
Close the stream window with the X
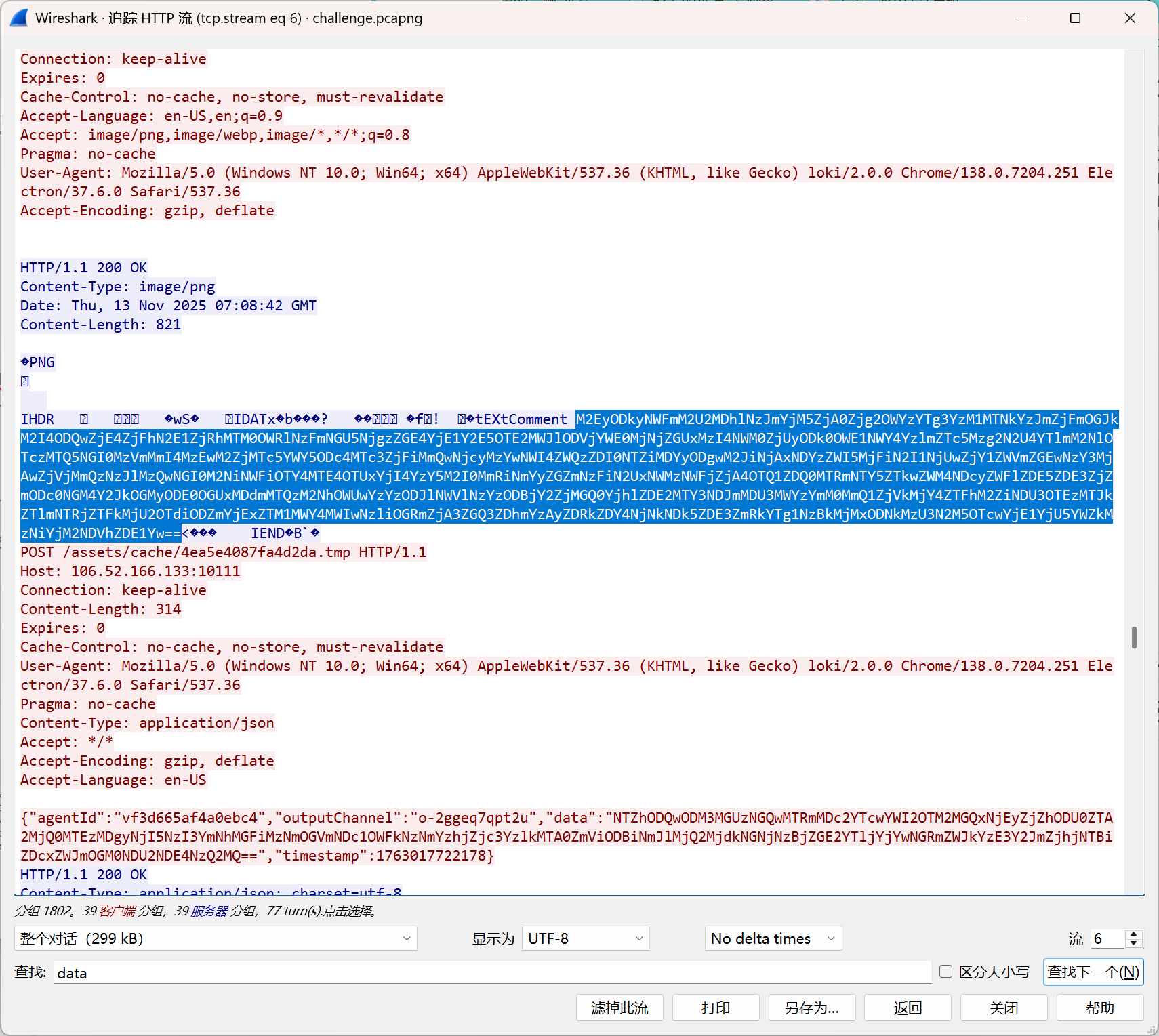pos(1130,18)
